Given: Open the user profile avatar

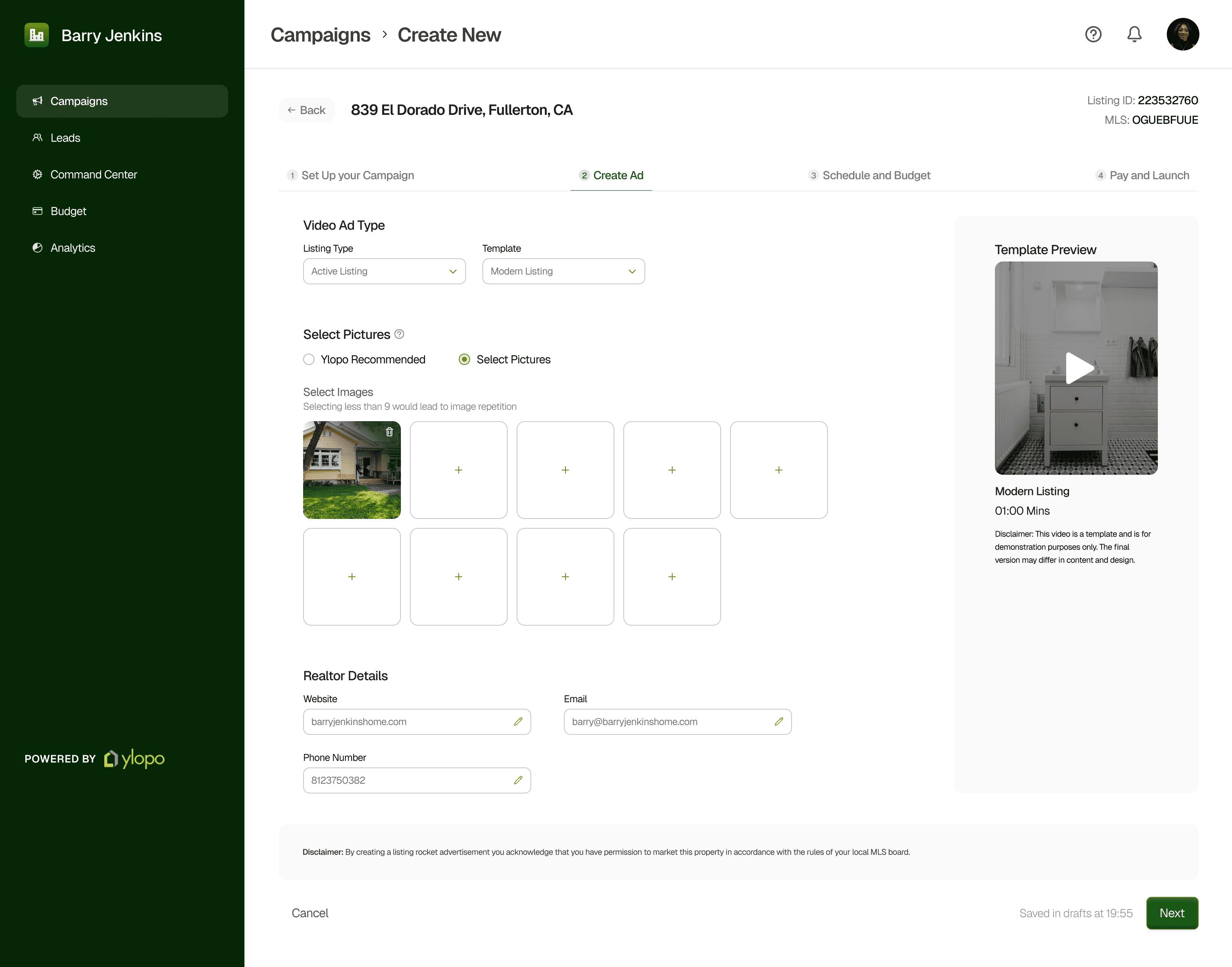Looking at the screenshot, I should click(1182, 35).
